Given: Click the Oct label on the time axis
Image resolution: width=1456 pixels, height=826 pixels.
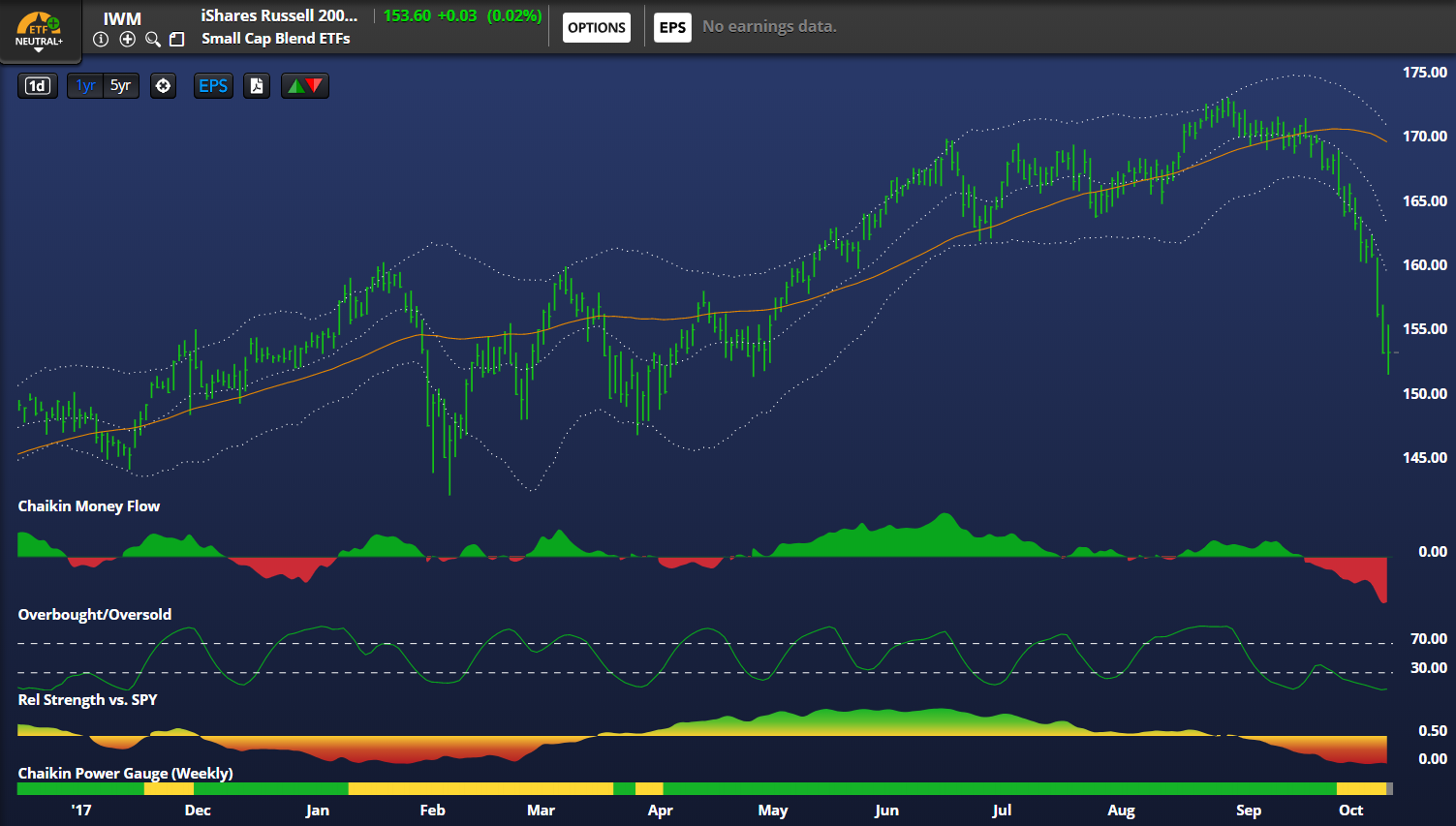Looking at the screenshot, I should pos(1350,811).
